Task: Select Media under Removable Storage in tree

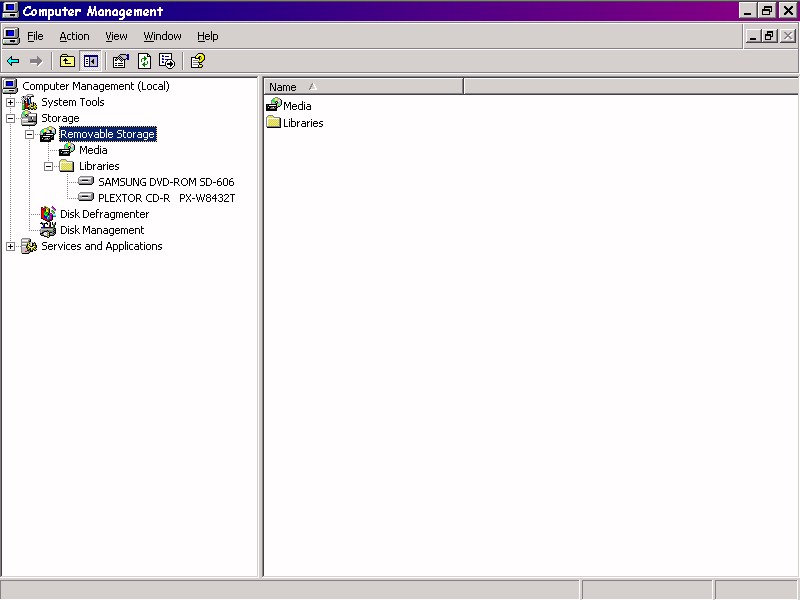Action: point(93,150)
